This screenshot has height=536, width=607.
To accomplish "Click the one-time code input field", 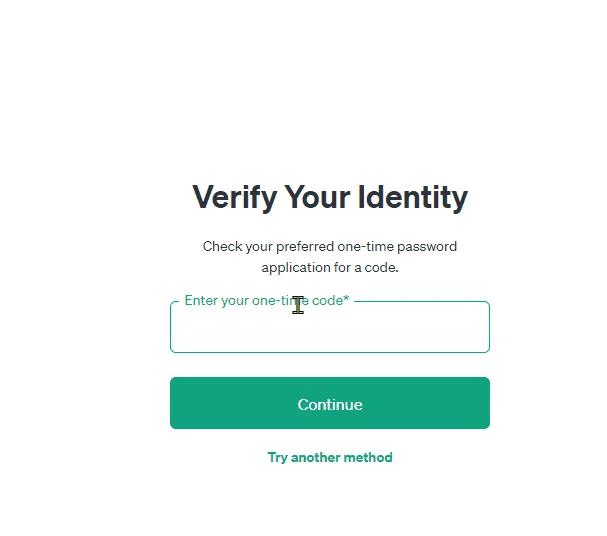I will (x=330, y=327).
